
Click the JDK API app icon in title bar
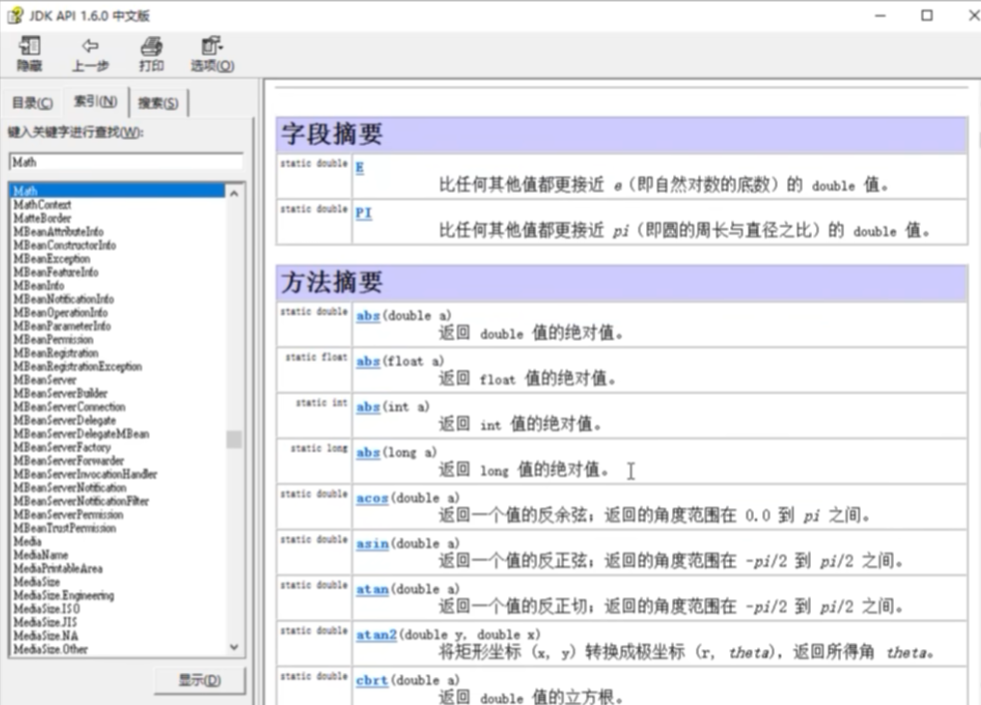pos(15,15)
